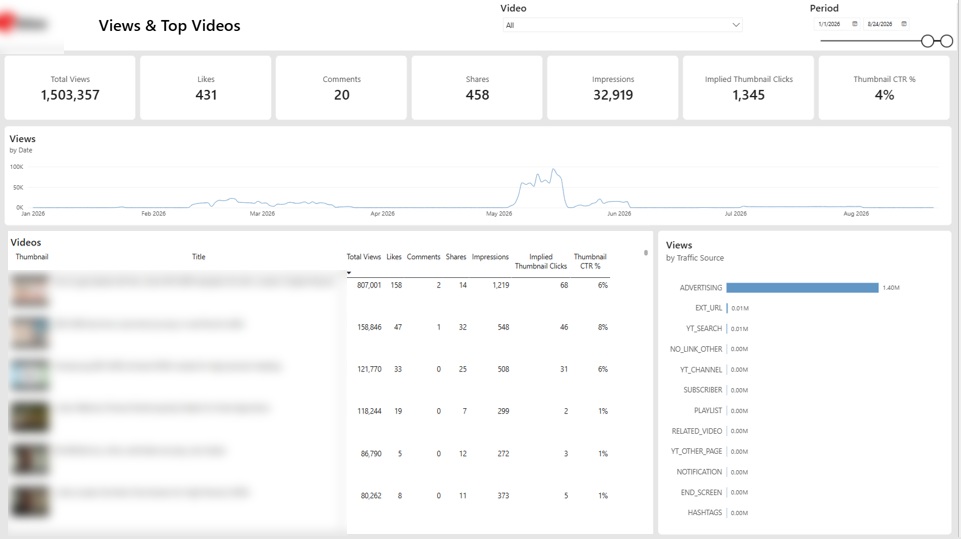
Task: Select thumbnail of the 80,262 views video
Action: [29, 501]
